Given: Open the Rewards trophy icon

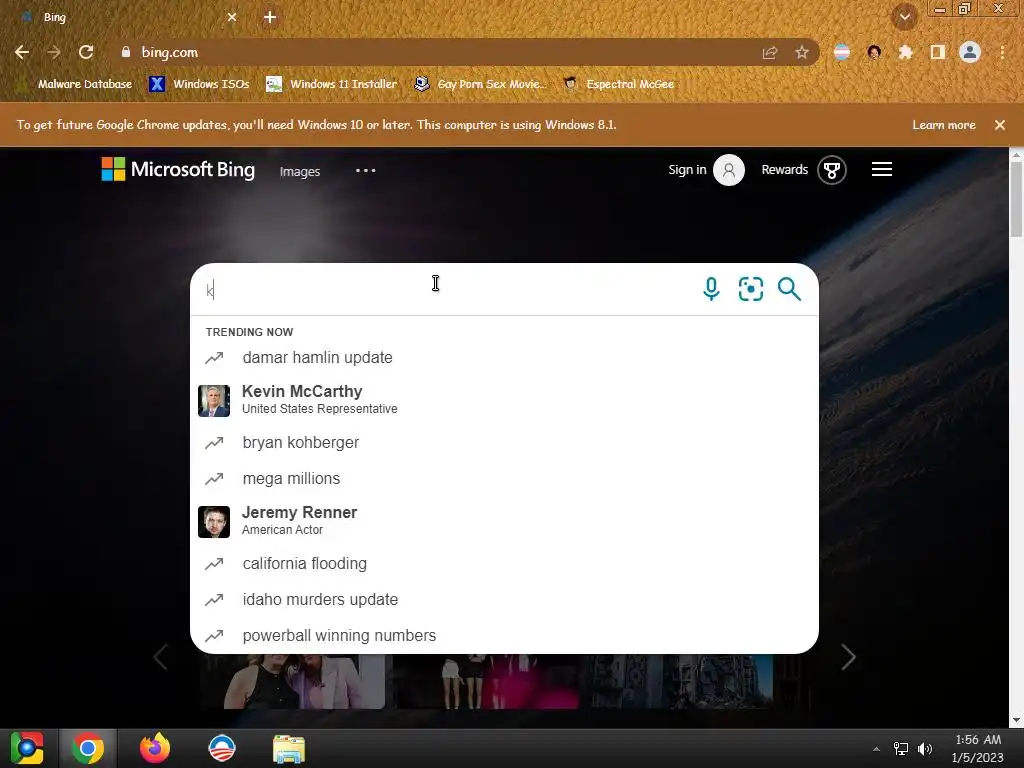Looking at the screenshot, I should pos(831,170).
